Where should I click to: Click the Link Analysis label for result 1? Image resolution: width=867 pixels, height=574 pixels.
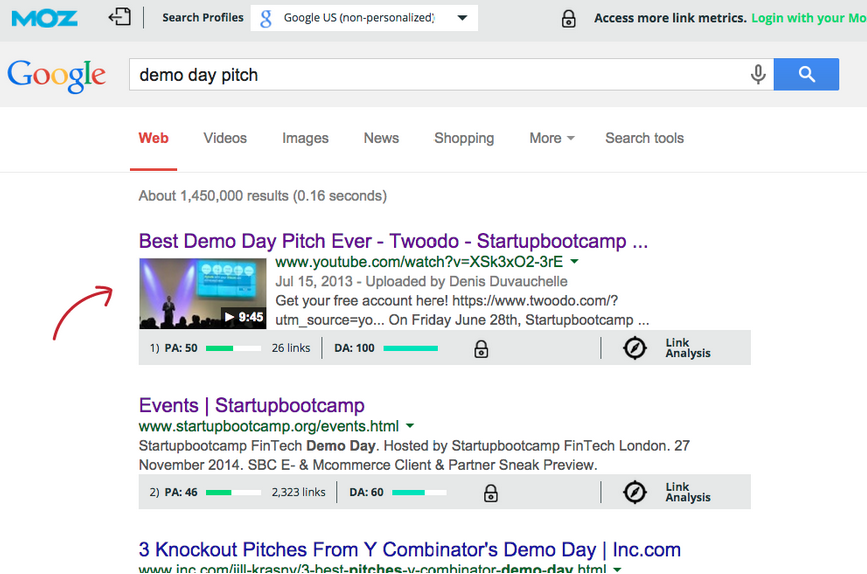tap(688, 348)
